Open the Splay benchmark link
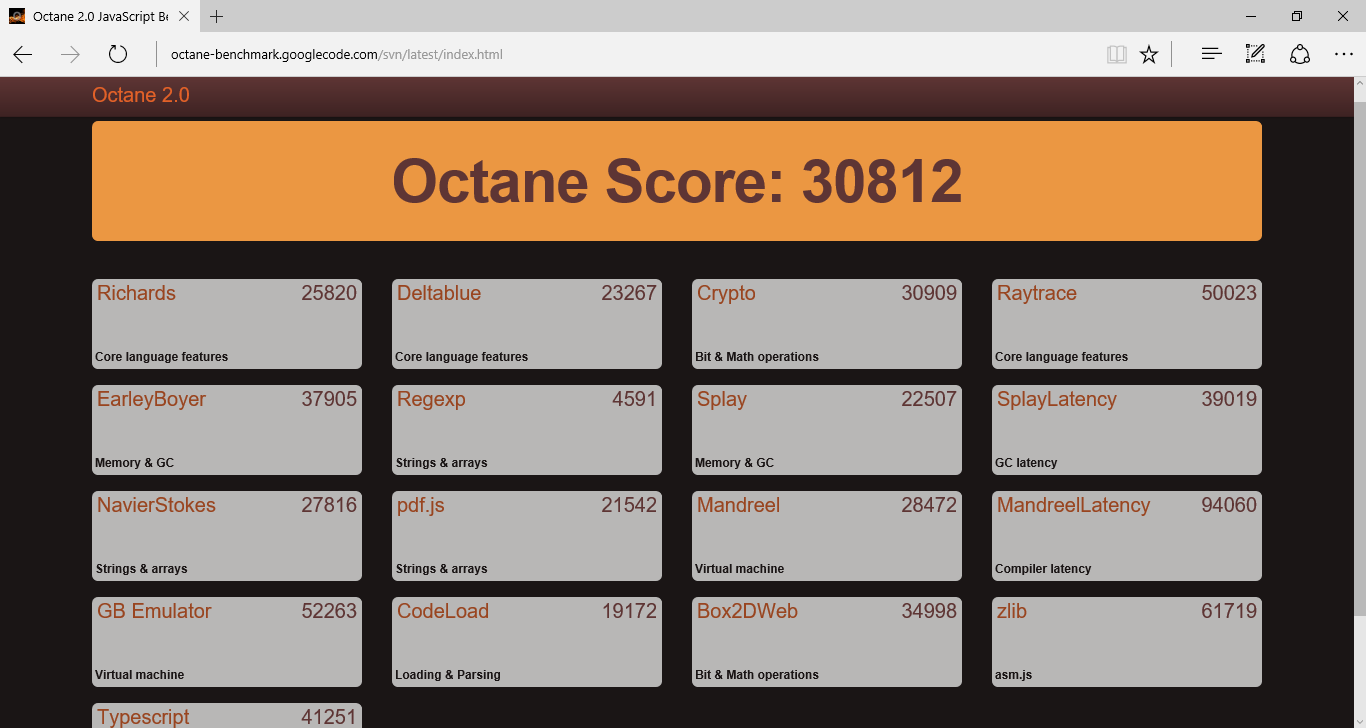The width and height of the screenshot is (1366, 728). pos(722,399)
